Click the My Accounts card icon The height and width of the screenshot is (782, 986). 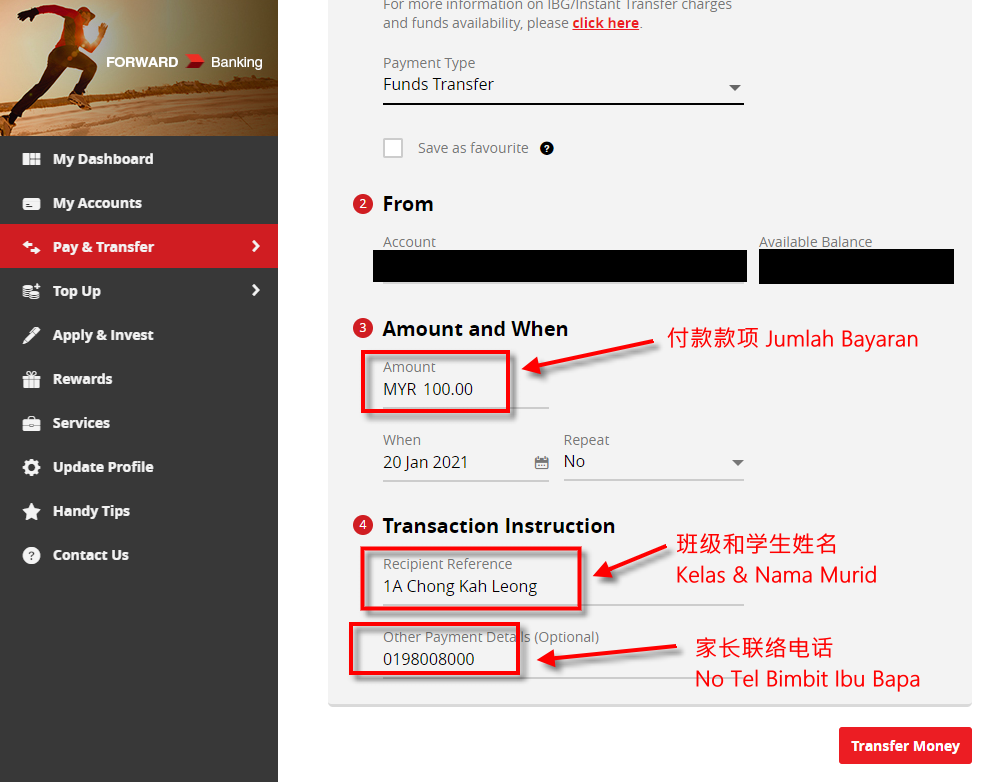coord(32,203)
